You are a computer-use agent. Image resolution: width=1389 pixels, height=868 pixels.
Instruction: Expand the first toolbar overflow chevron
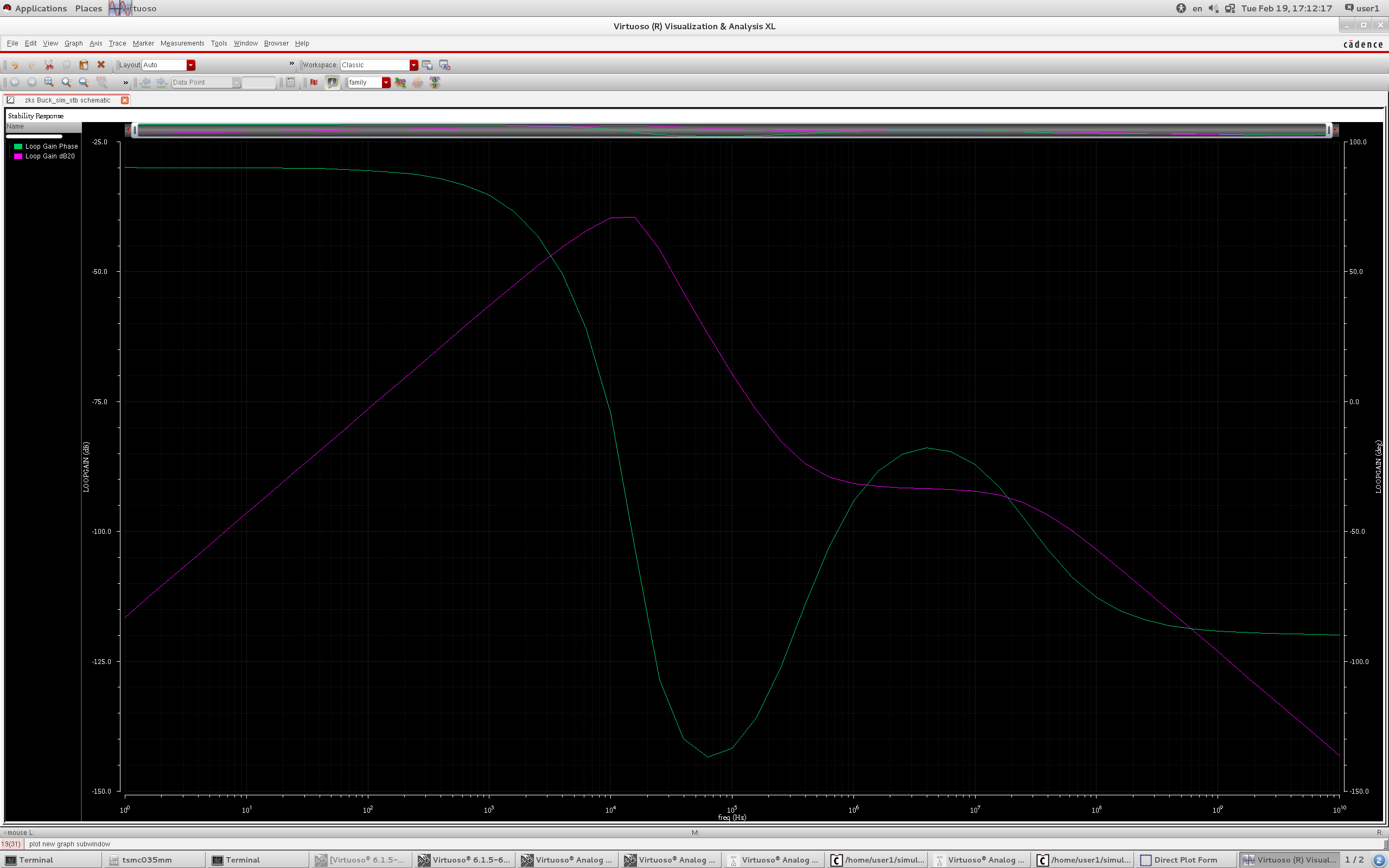point(291,63)
